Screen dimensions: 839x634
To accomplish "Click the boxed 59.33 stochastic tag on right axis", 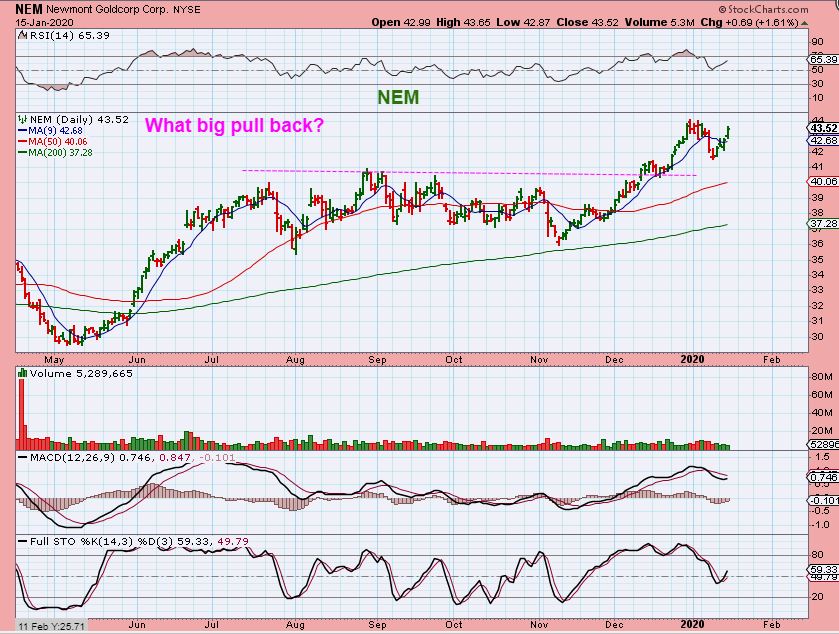I will tap(822, 570).
